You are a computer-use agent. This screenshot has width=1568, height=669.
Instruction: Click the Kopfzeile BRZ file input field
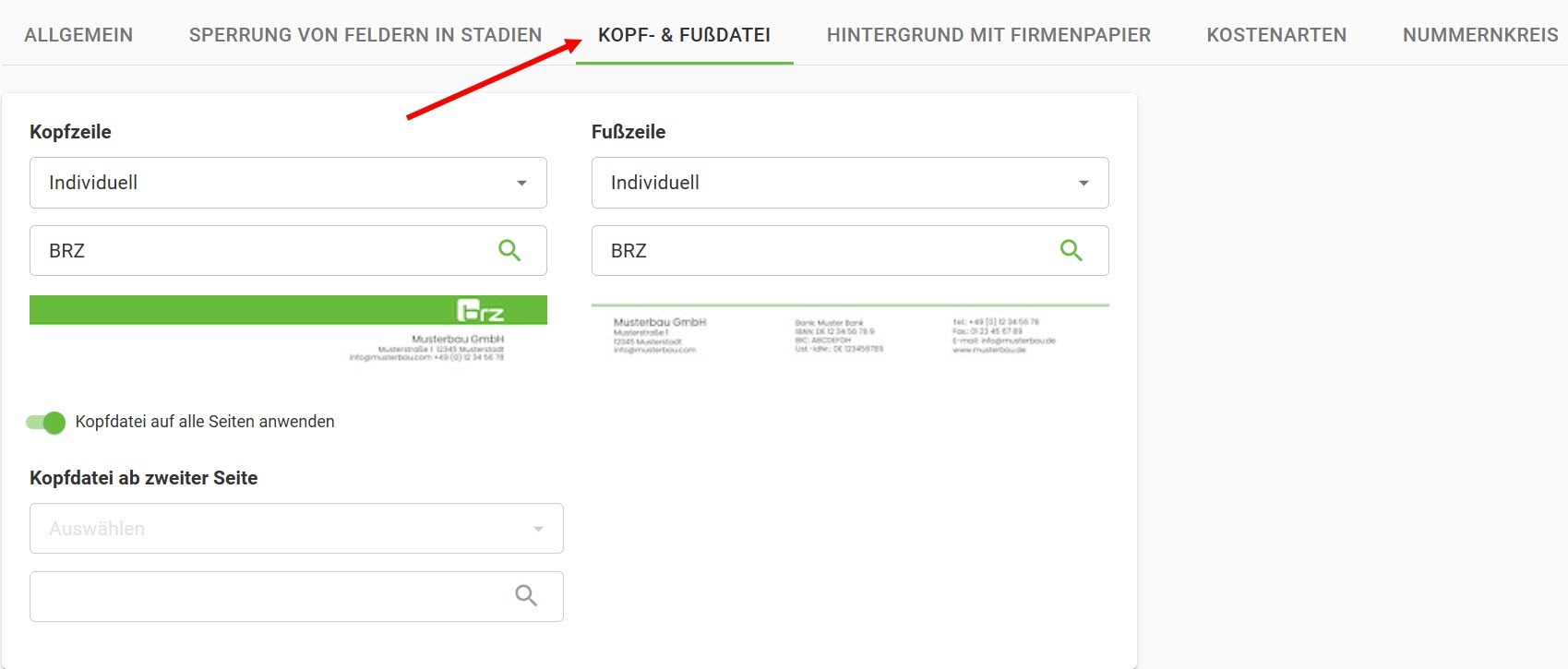point(288,250)
